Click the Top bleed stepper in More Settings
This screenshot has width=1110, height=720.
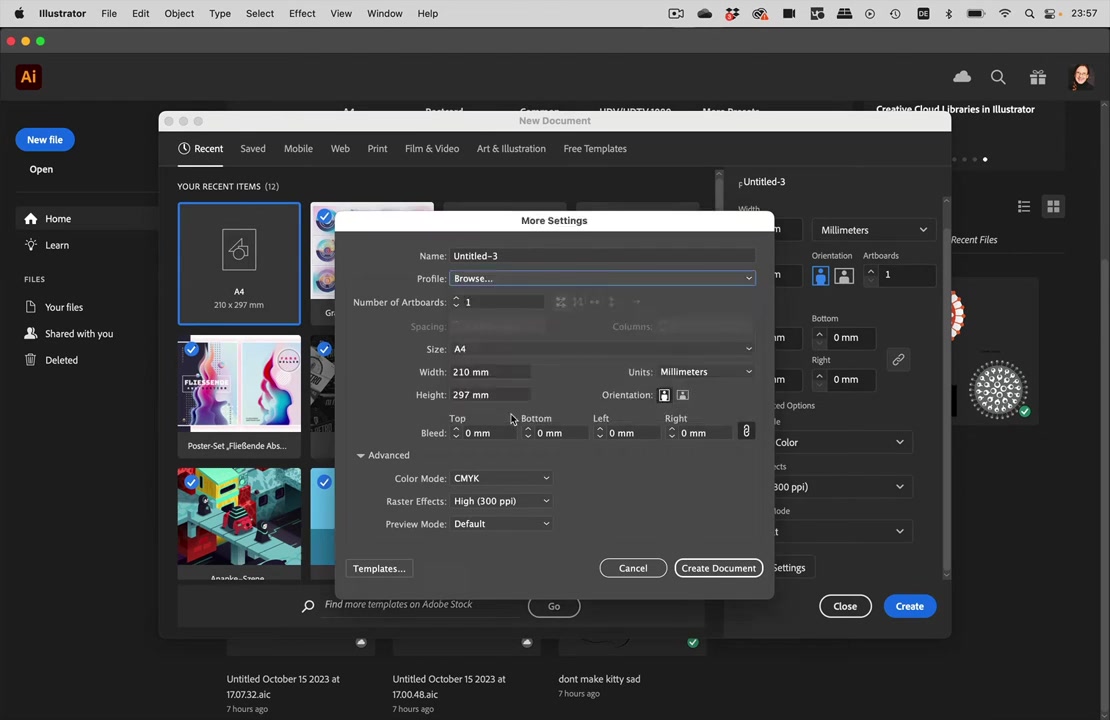tap(456, 433)
